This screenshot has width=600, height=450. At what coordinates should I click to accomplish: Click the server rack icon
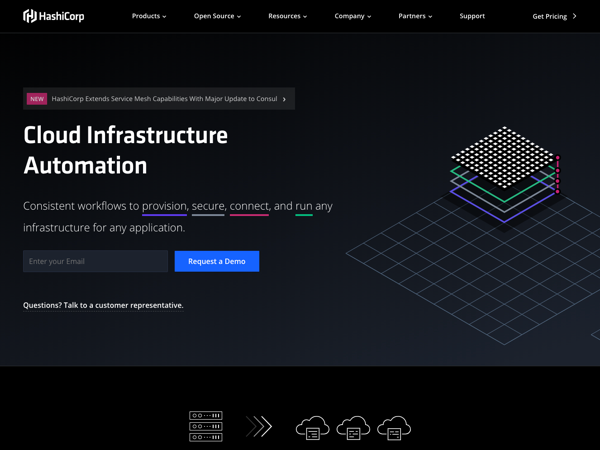(x=206, y=426)
